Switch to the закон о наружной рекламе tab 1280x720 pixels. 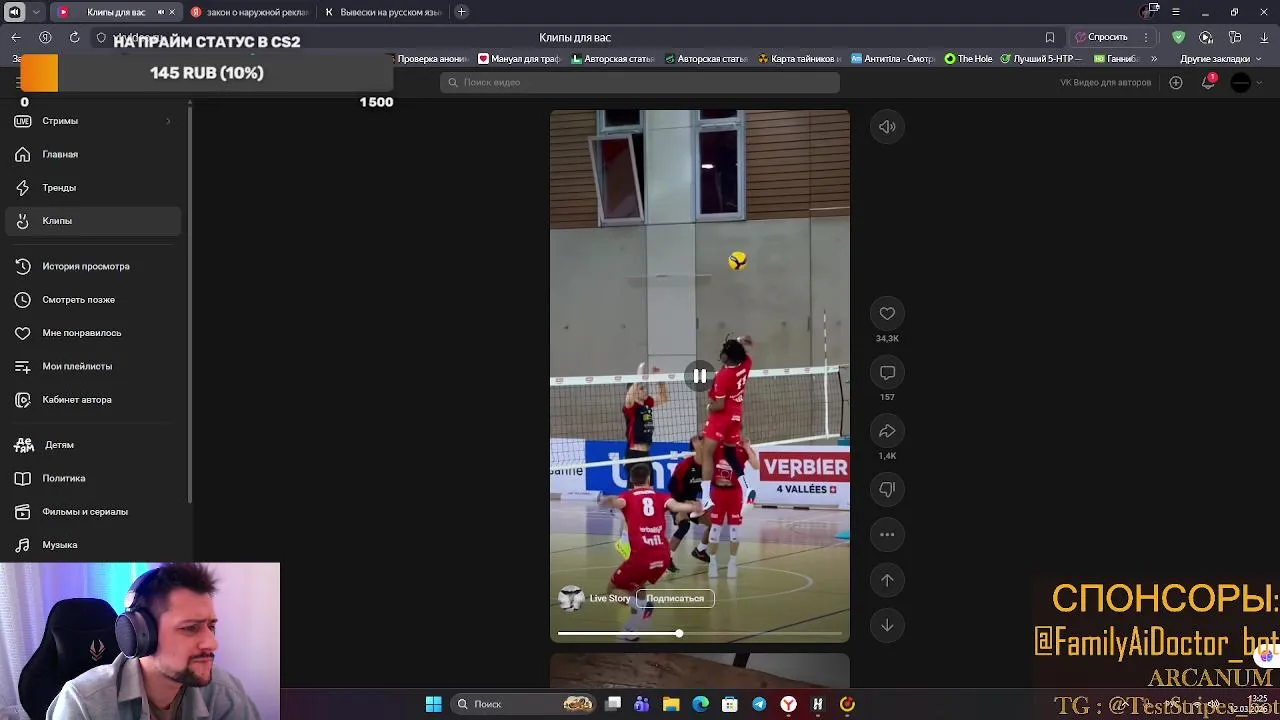(x=250, y=12)
